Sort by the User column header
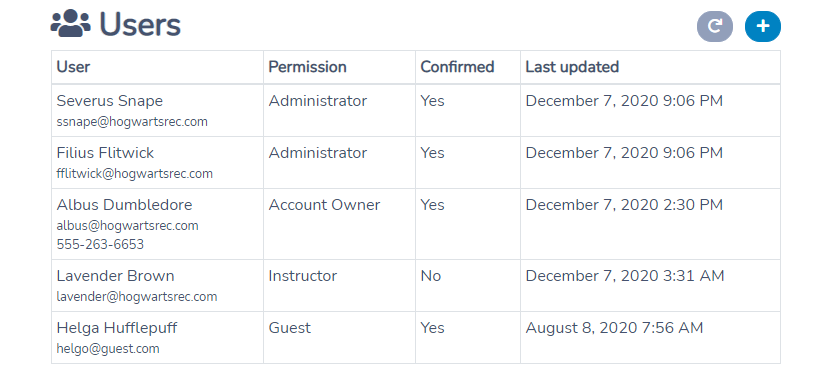Image resolution: width=839 pixels, height=374 pixels. pyautogui.click(x=73, y=67)
